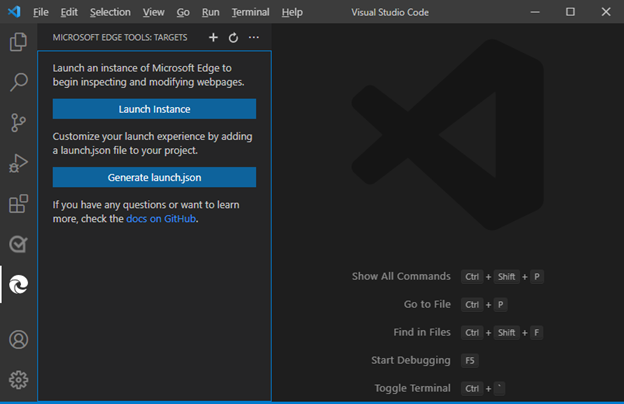Open the Accounts icon
This screenshot has width=624, height=404.
pos(18,340)
